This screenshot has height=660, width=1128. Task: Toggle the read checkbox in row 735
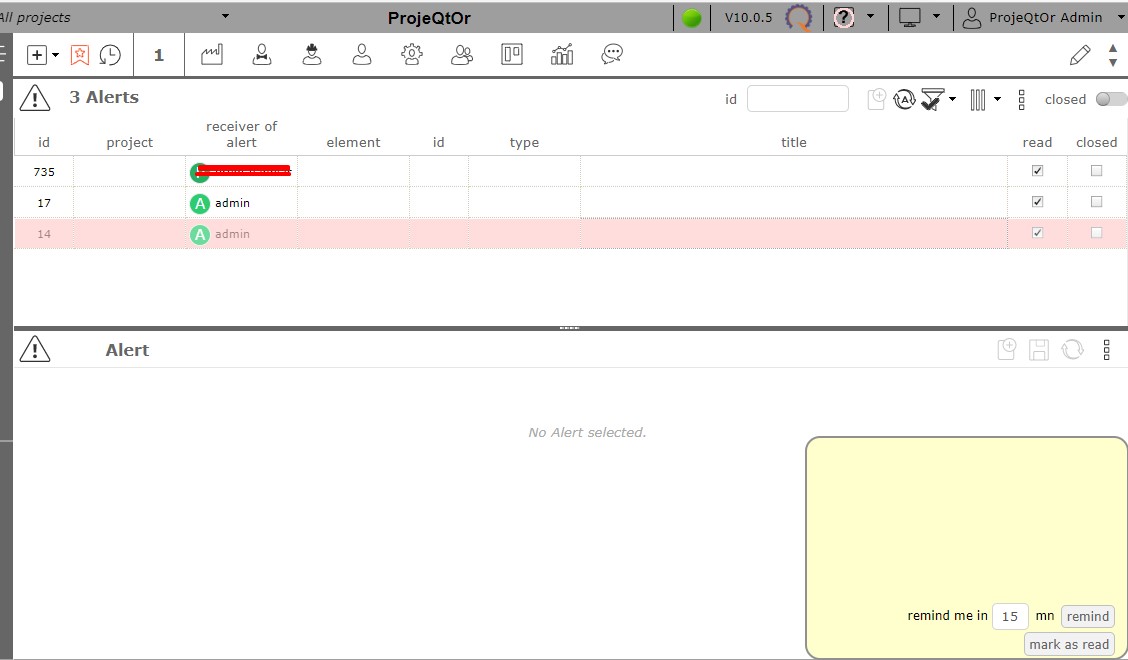click(1037, 171)
